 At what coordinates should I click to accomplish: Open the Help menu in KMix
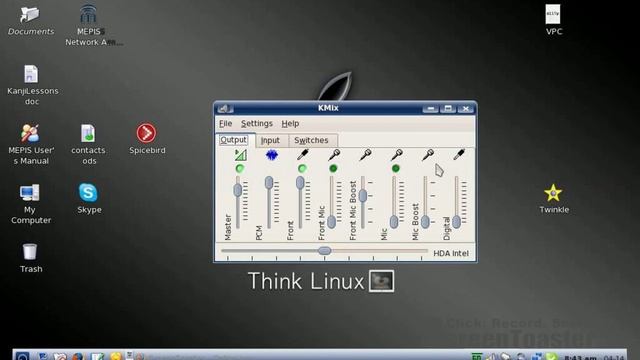tap(290, 123)
